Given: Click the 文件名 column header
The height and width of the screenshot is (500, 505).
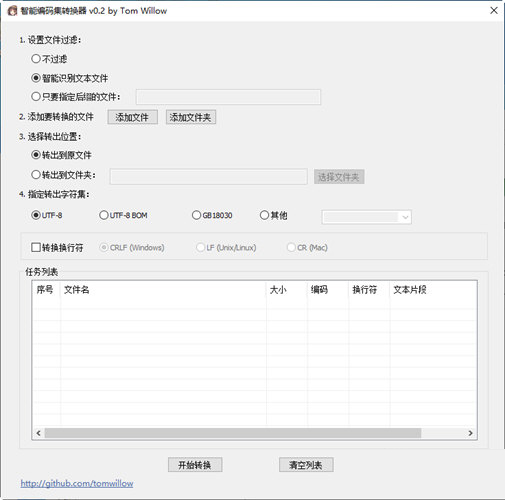Looking at the screenshot, I should 163,290.
